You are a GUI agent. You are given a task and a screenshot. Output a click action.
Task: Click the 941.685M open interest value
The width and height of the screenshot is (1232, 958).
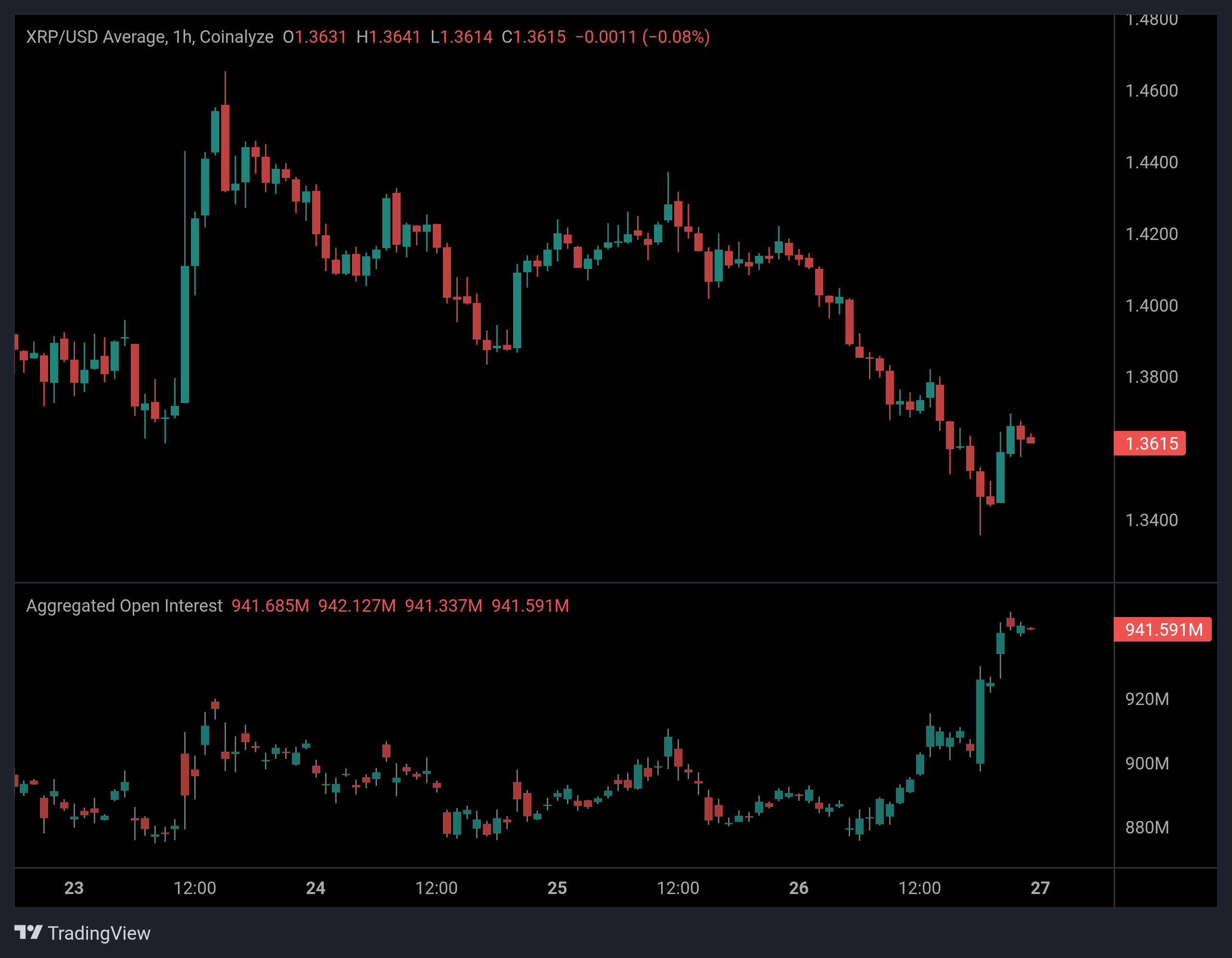pyautogui.click(x=270, y=605)
